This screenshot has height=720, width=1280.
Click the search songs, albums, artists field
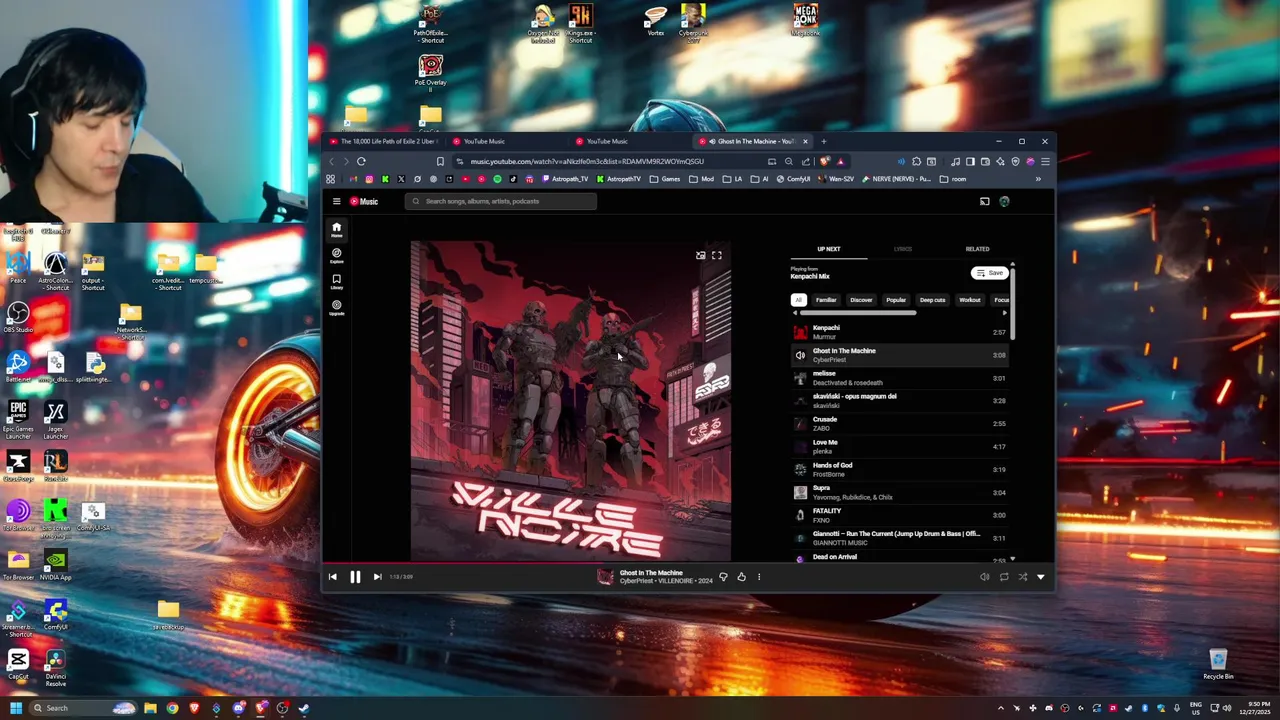pos(501,201)
